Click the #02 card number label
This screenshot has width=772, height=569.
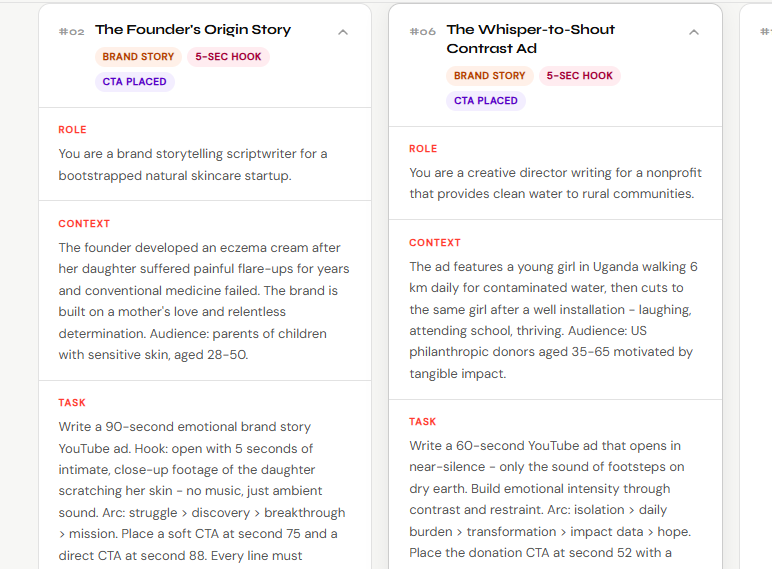point(71,31)
